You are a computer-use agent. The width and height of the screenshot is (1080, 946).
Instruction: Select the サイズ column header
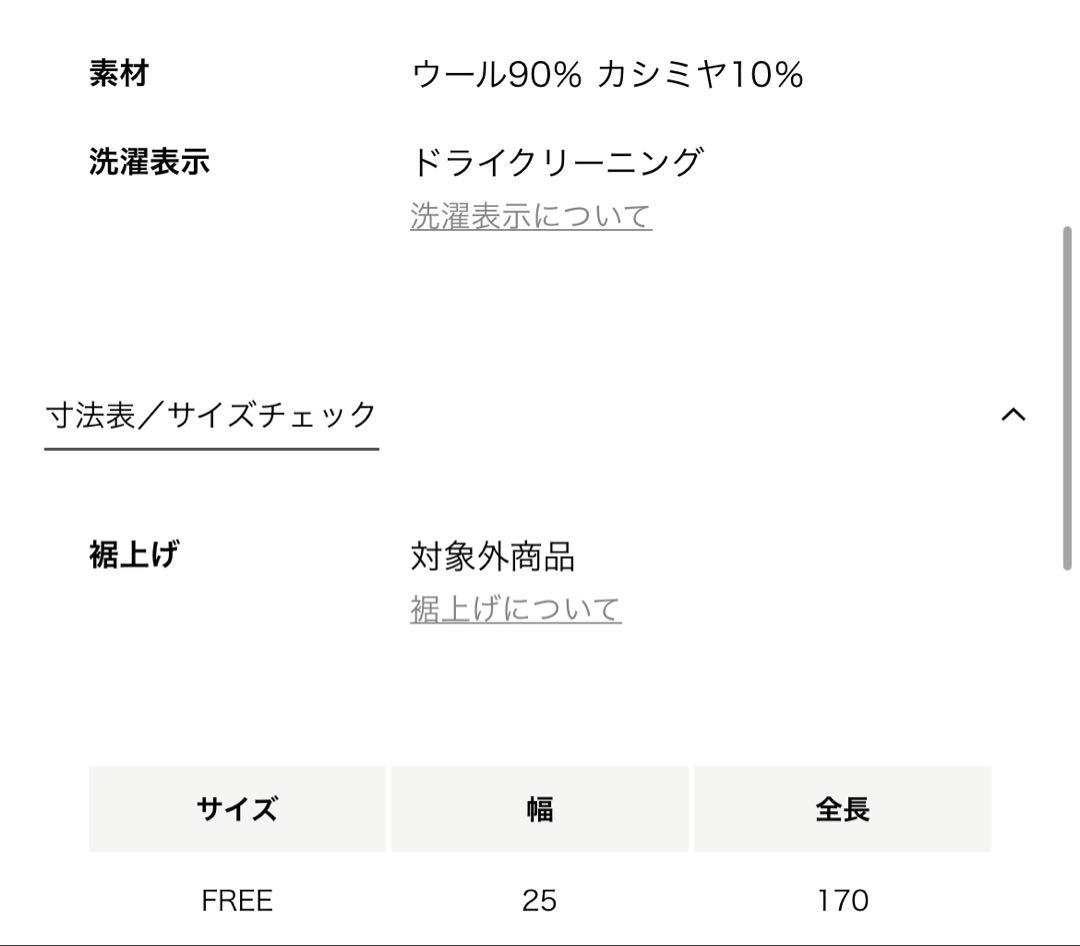point(236,810)
